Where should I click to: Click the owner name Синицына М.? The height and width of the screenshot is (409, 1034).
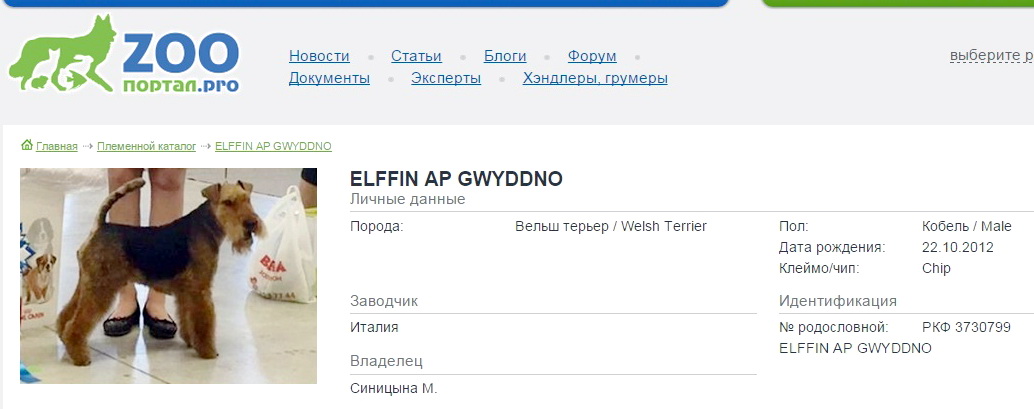coord(394,388)
